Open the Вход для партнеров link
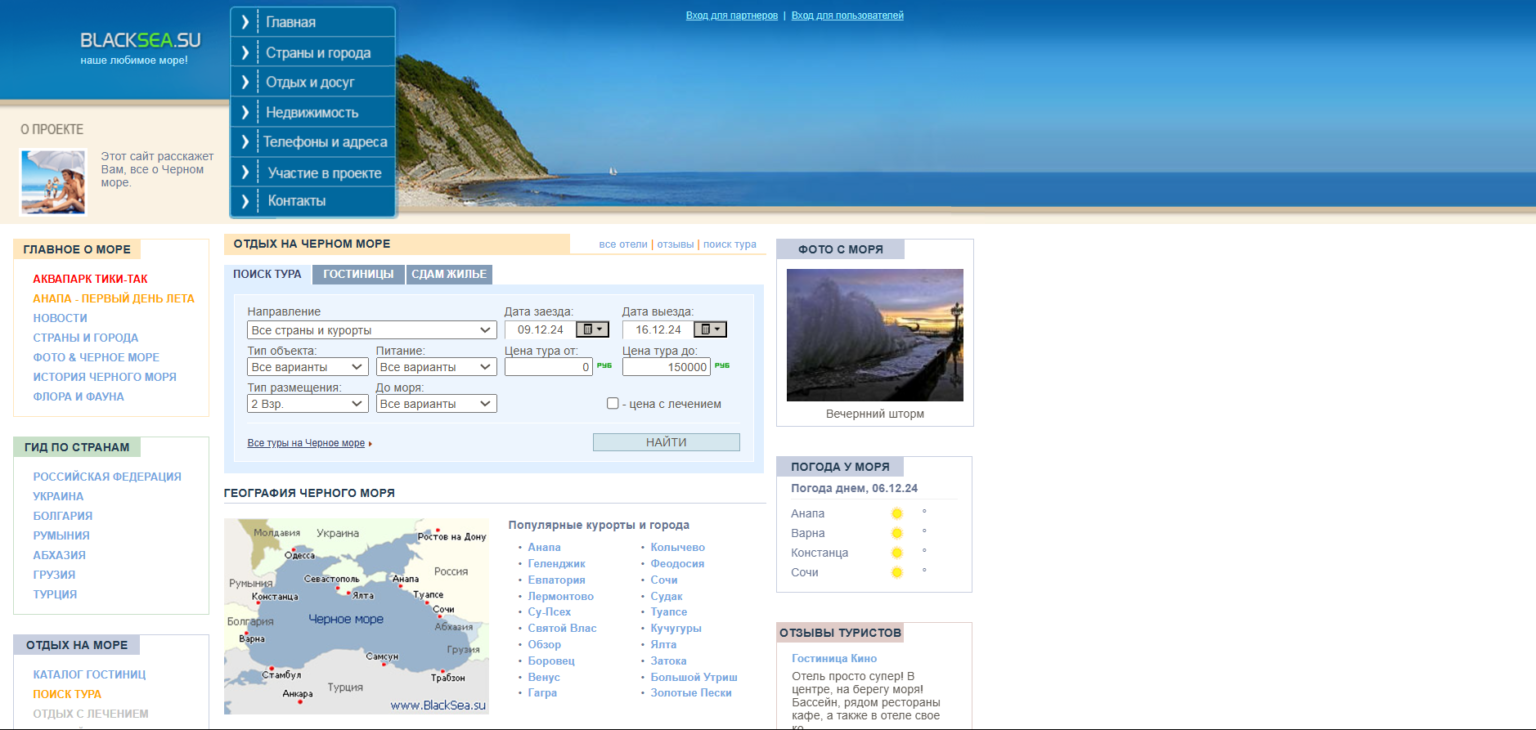The height and width of the screenshot is (730, 1536). pos(731,16)
